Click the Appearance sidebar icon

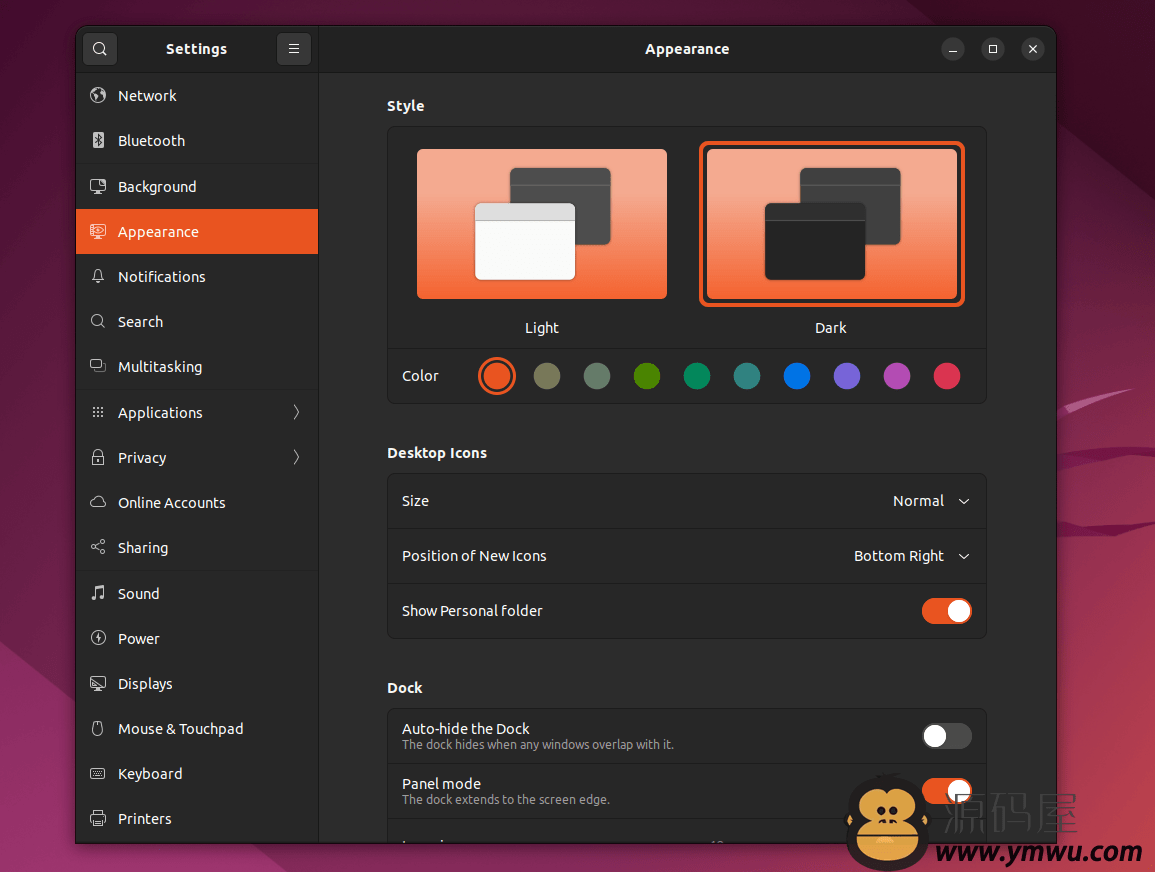pos(98,231)
